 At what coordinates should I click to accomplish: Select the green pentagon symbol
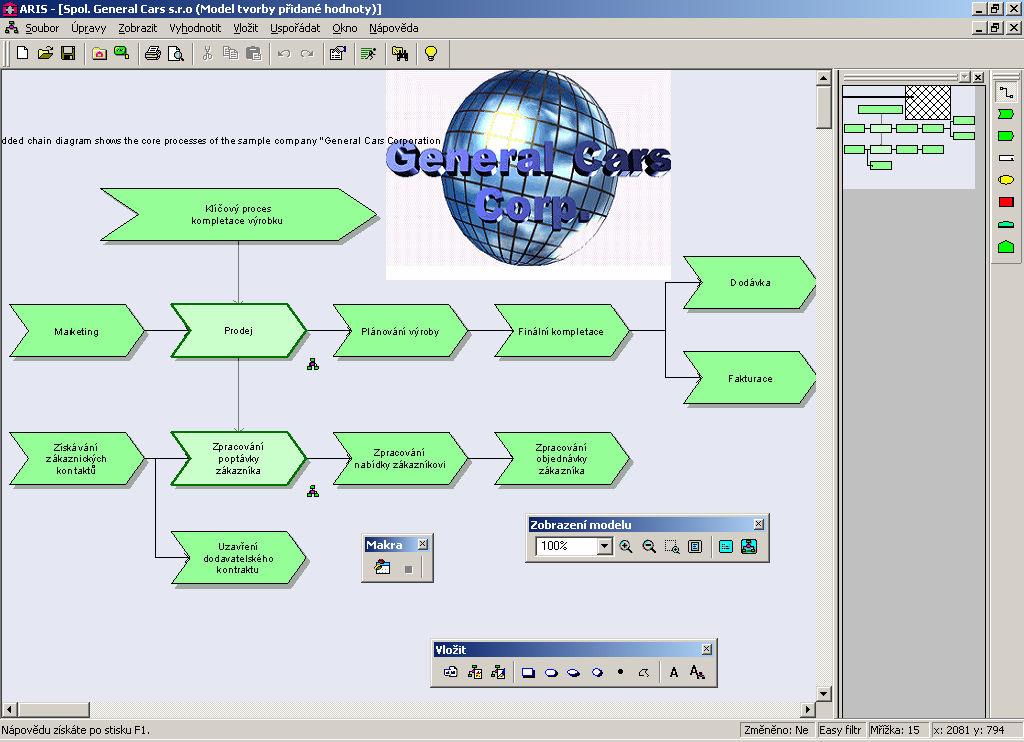coord(1006,246)
